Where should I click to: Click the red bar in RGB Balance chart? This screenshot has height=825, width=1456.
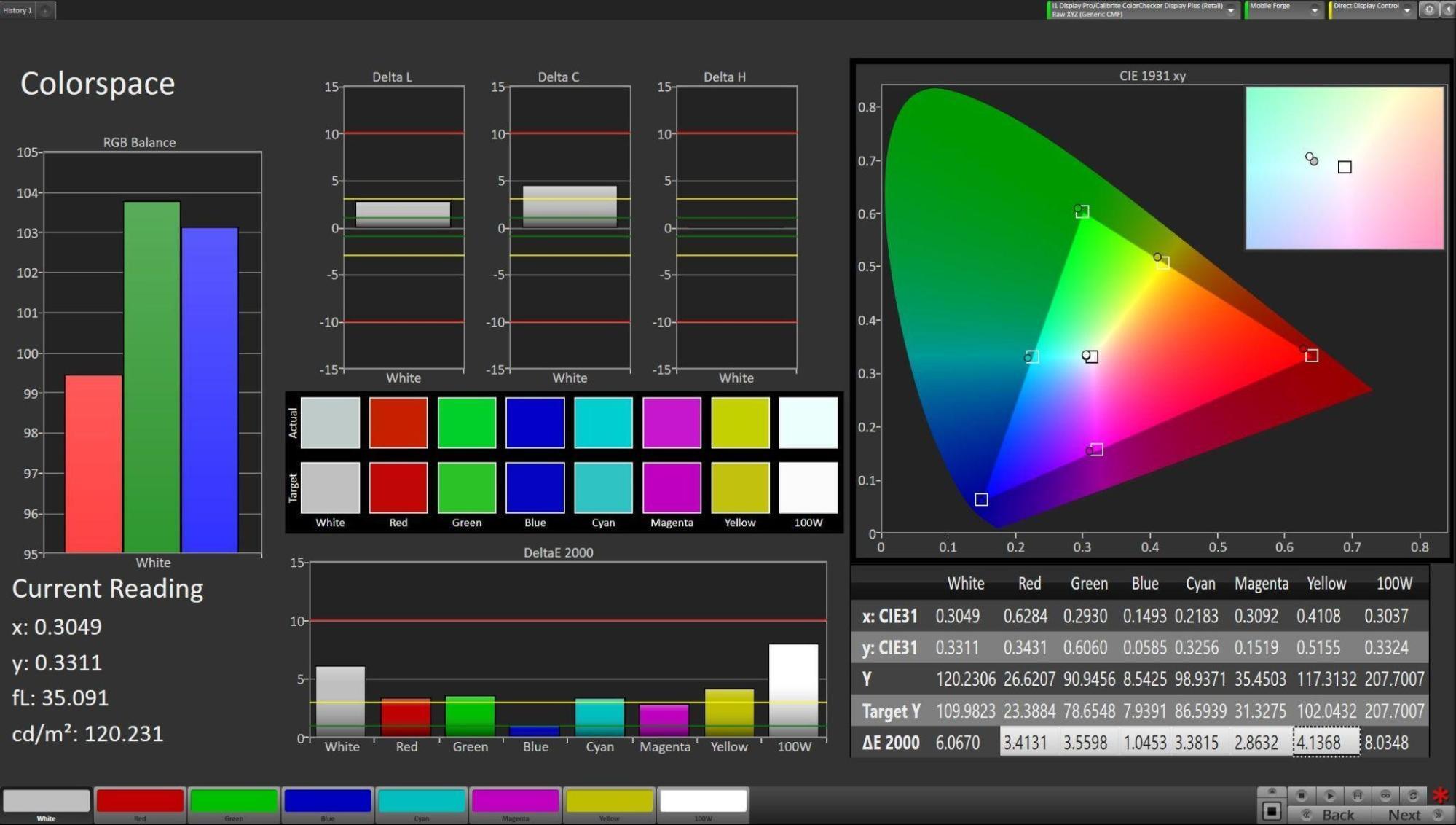[93, 464]
